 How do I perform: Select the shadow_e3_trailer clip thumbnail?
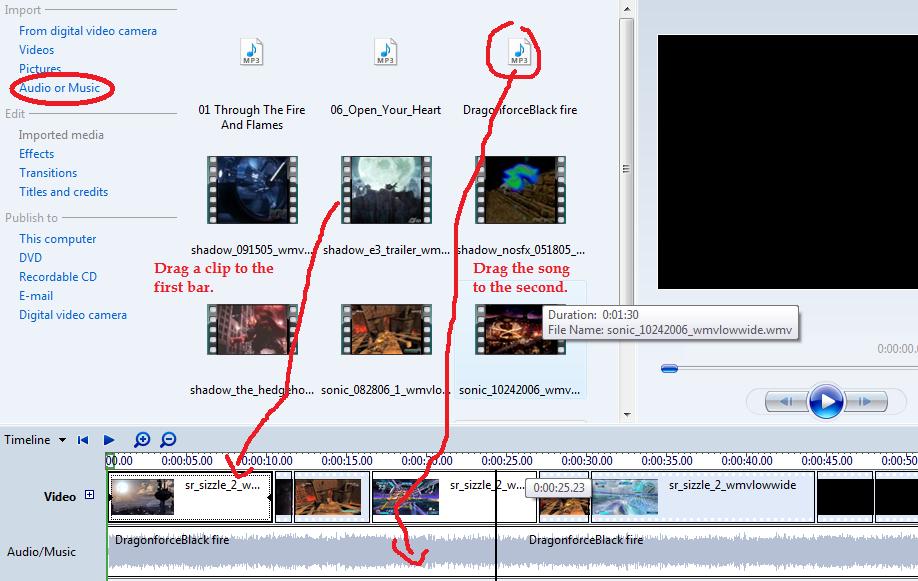[x=386, y=190]
